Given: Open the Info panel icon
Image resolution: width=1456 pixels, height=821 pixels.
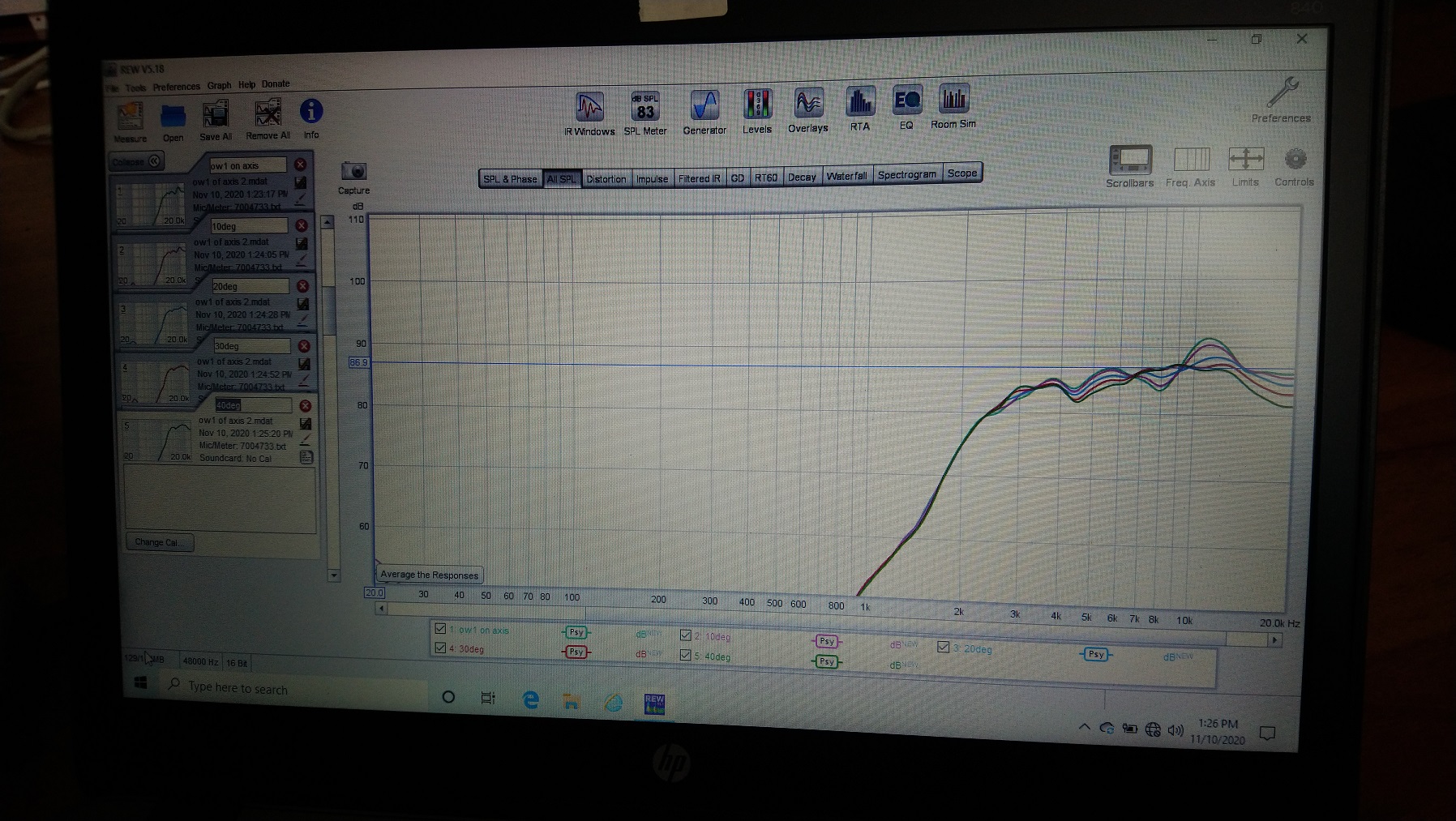Looking at the screenshot, I should [x=311, y=111].
